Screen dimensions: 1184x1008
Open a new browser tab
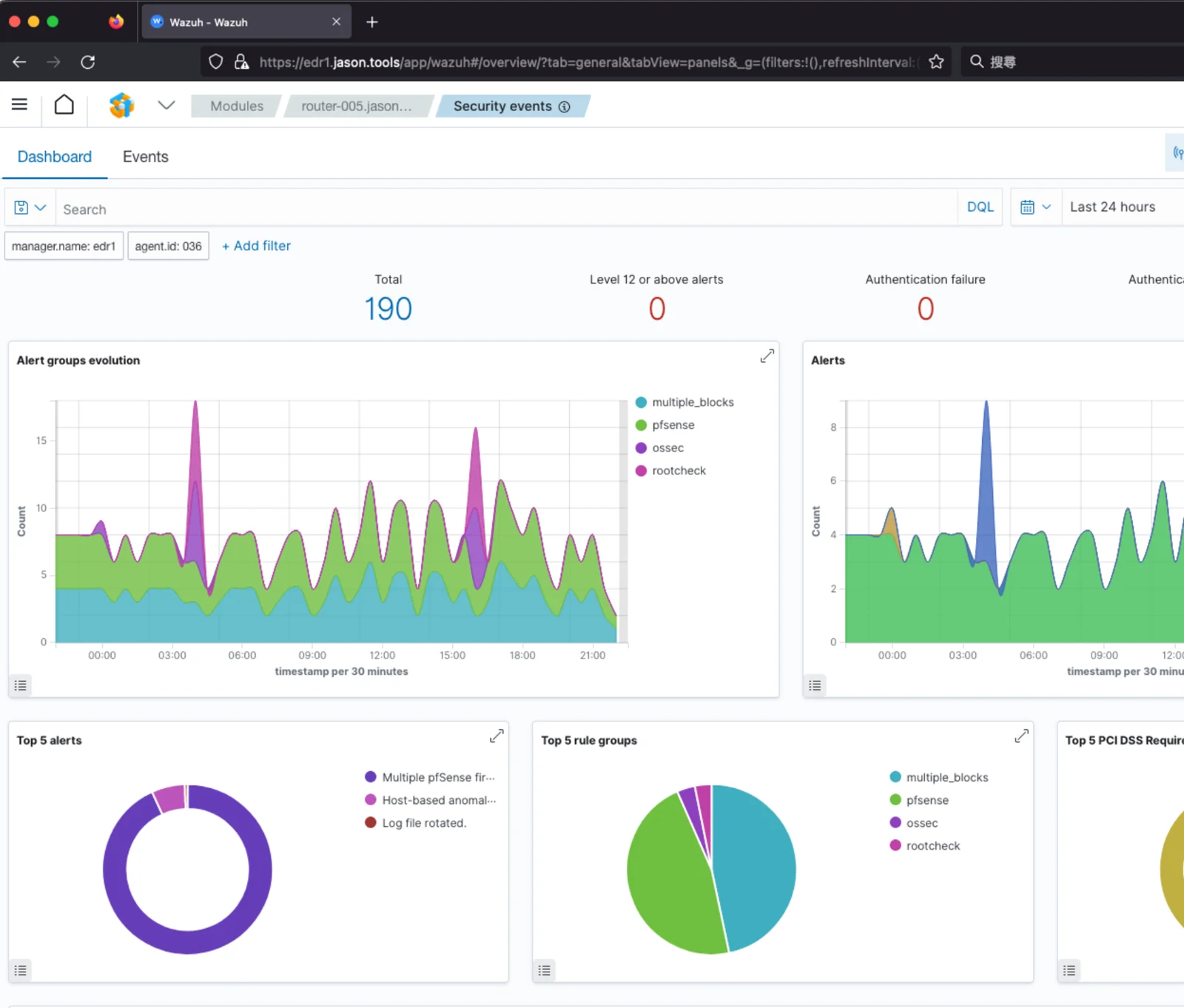(x=372, y=22)
